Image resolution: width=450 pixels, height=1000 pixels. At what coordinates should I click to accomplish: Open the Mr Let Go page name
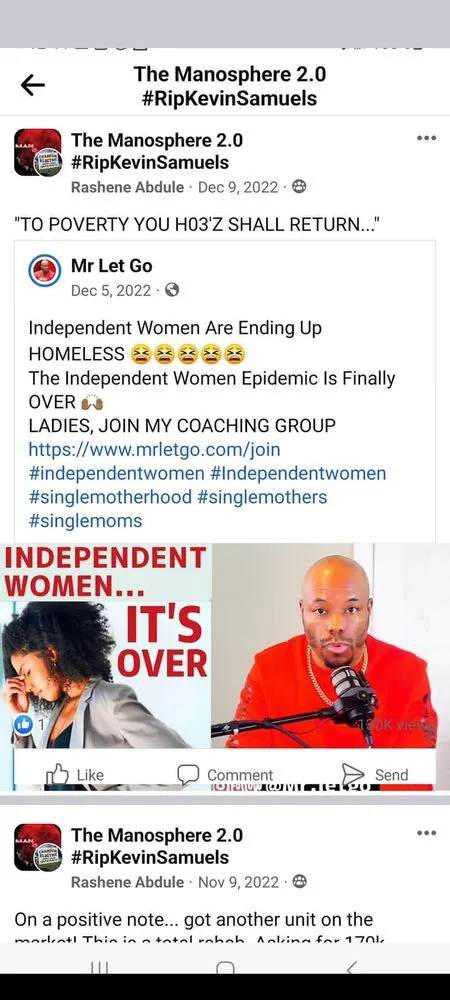112,265
